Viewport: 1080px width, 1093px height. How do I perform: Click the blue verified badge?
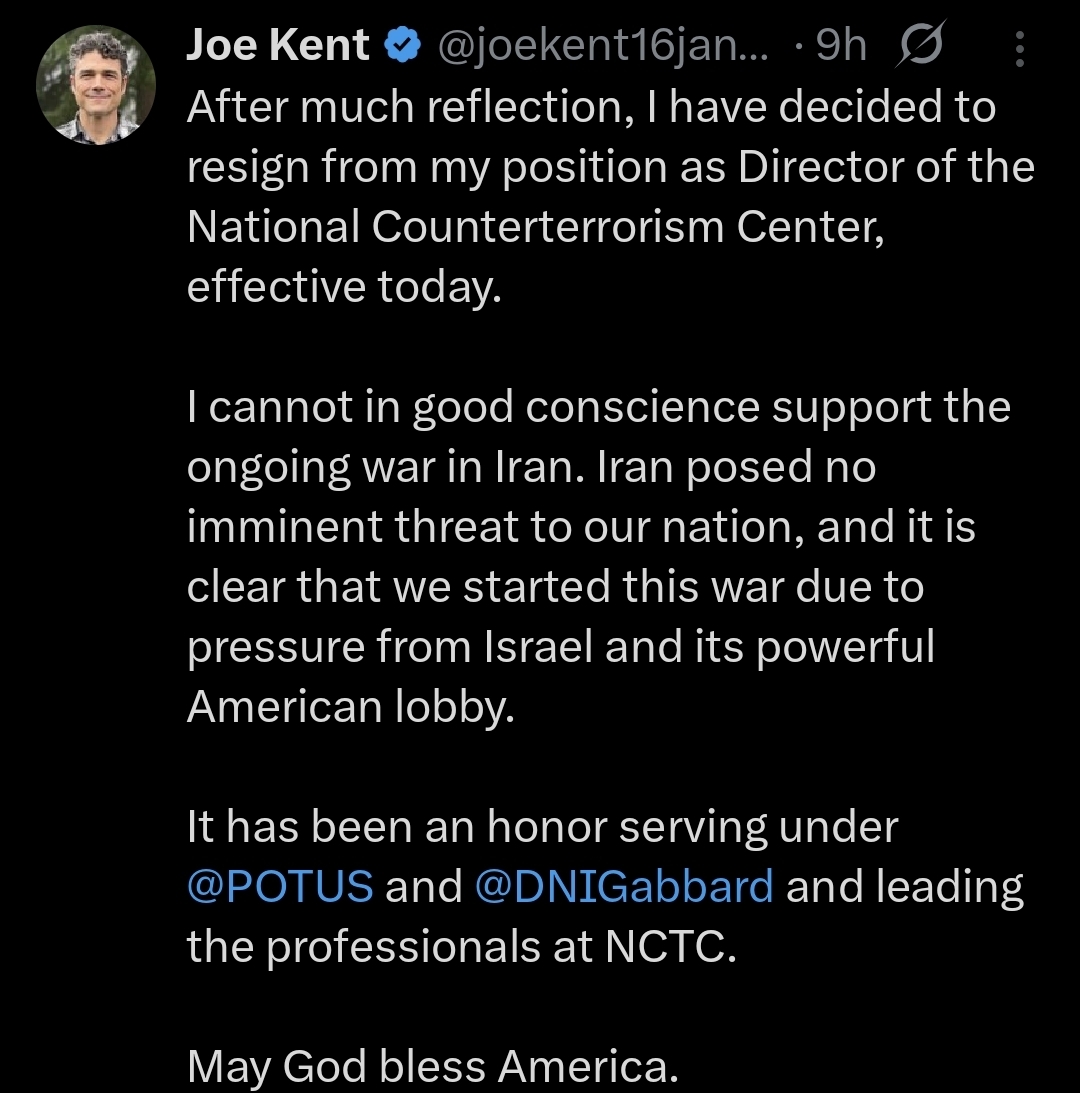[402, 46]
